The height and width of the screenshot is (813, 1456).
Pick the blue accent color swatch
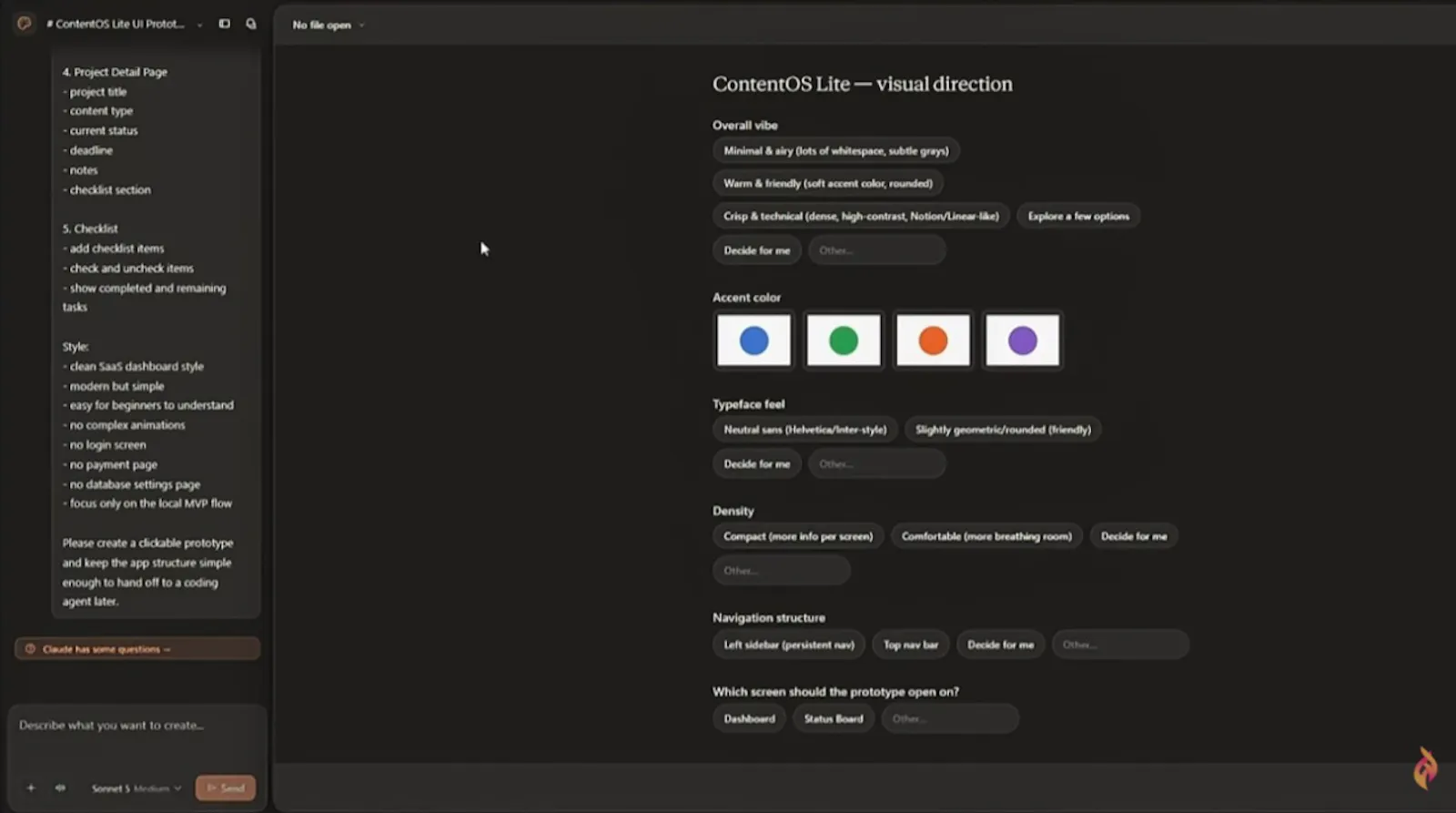pyautogui.click(x=753, y=340)
